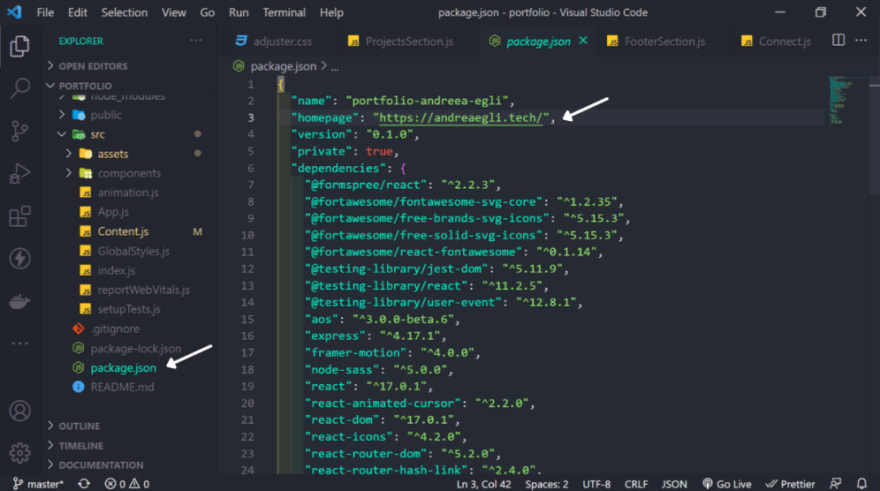Image resolution: width=880 pixels, height=491 pixels.
Task: Open errors and warnings count
Action: [x=127, y=484]
